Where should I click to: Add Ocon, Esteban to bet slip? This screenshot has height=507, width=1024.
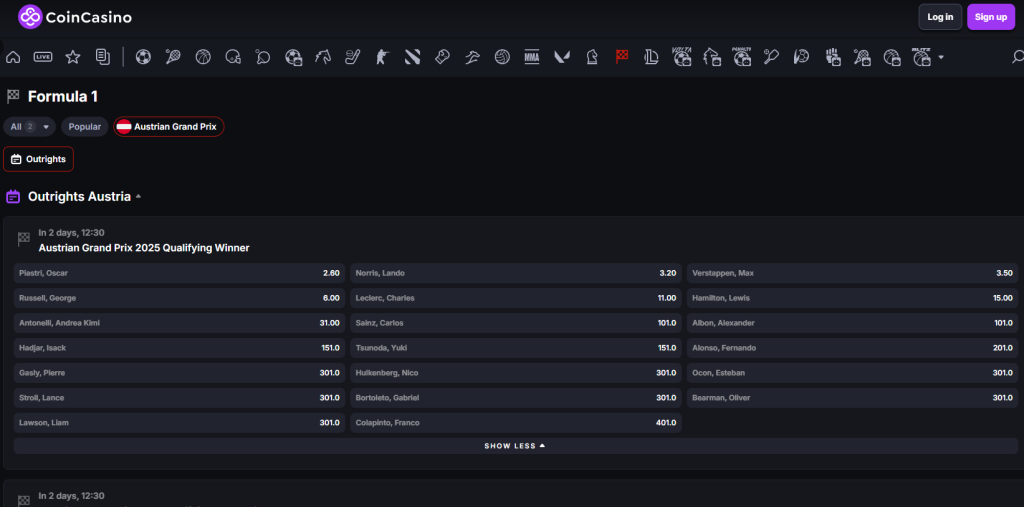(852, 372)
